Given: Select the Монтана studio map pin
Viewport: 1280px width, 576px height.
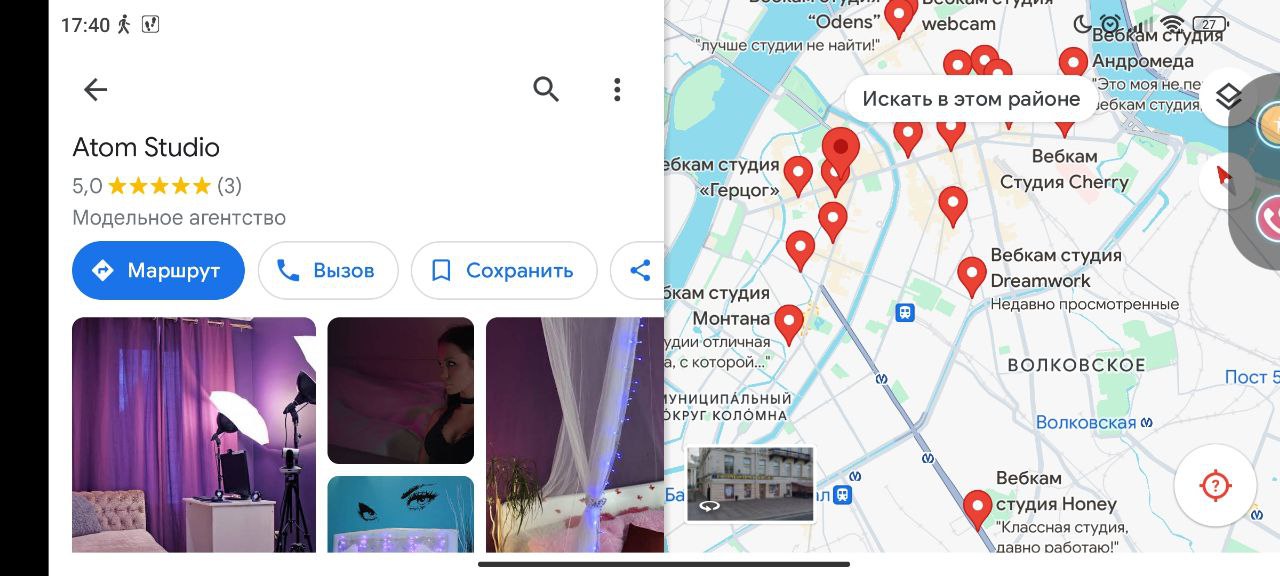Looking at the screenshot, I should [x=789, y=325].
